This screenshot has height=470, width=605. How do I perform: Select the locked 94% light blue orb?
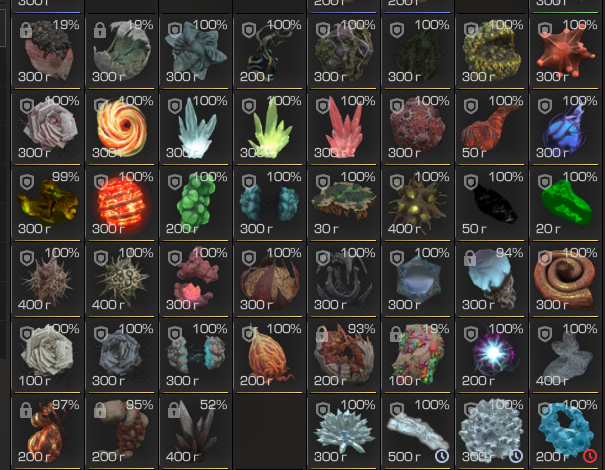492,279
